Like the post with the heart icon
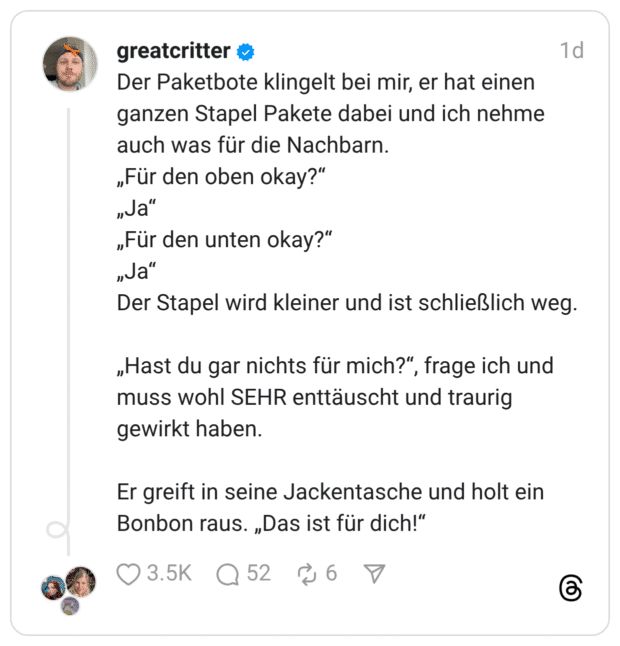This screenshot has width=620, height=646. point(128,574)
